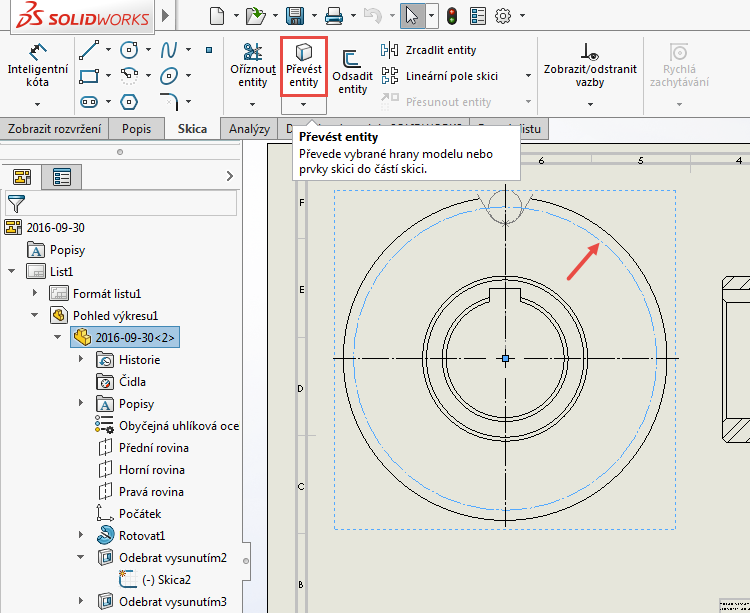Click Zrcadlit entity mirror tool
The image size is (750, 613).
[x=429, y=50]
